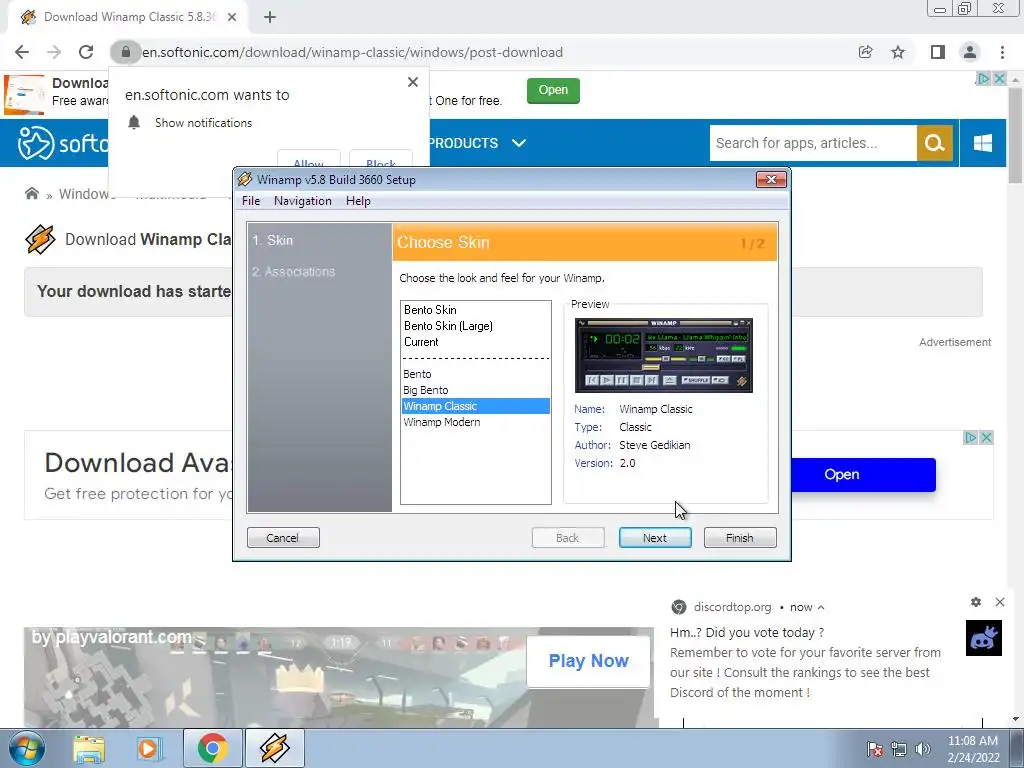Switch to Chrome in the taskbar
This screenshot has height=768, width=1024.
212,748
